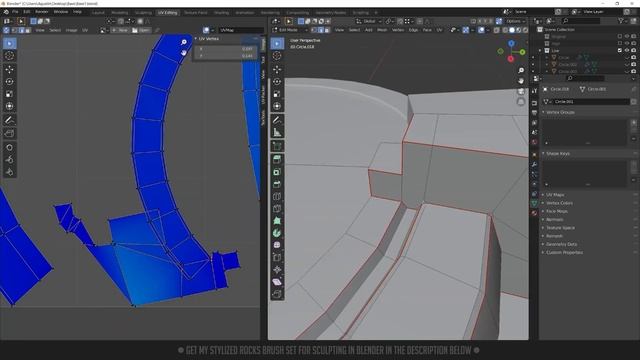Switch to Layout workspace tab
This screenshot has height=360, width=640.
98,13
